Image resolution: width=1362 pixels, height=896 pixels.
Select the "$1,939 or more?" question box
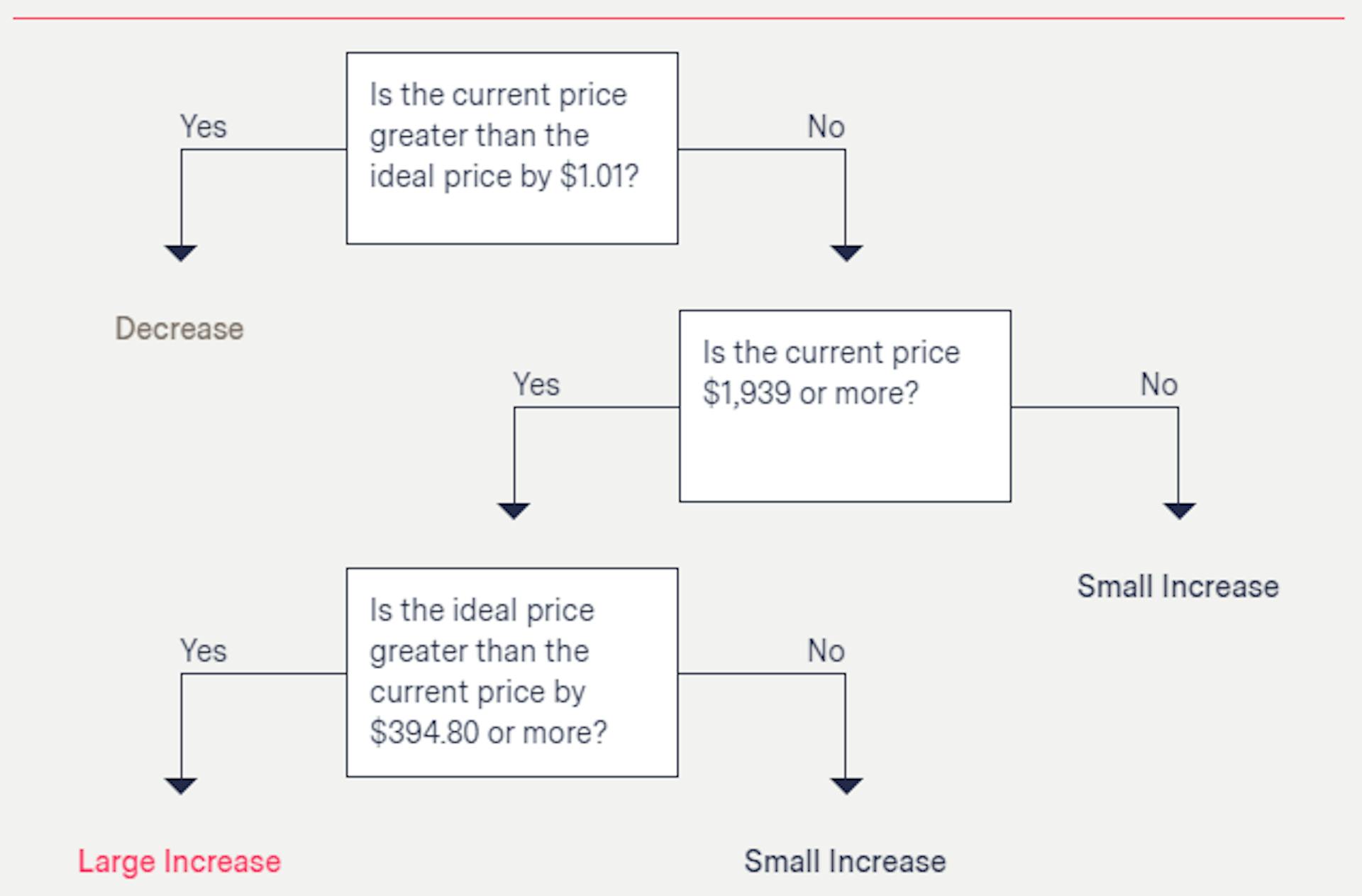845,406
